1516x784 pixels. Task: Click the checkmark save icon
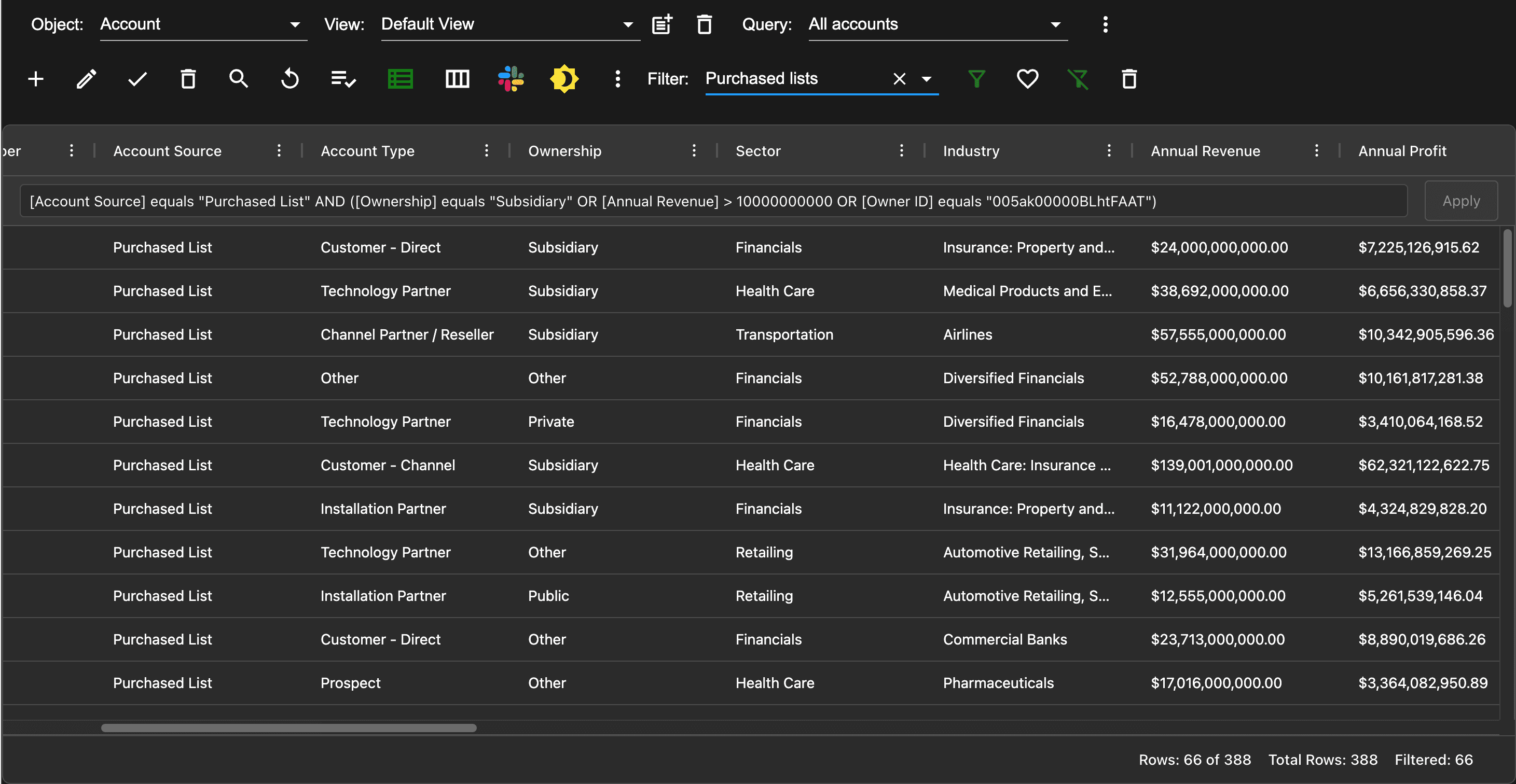pos(137,79)
